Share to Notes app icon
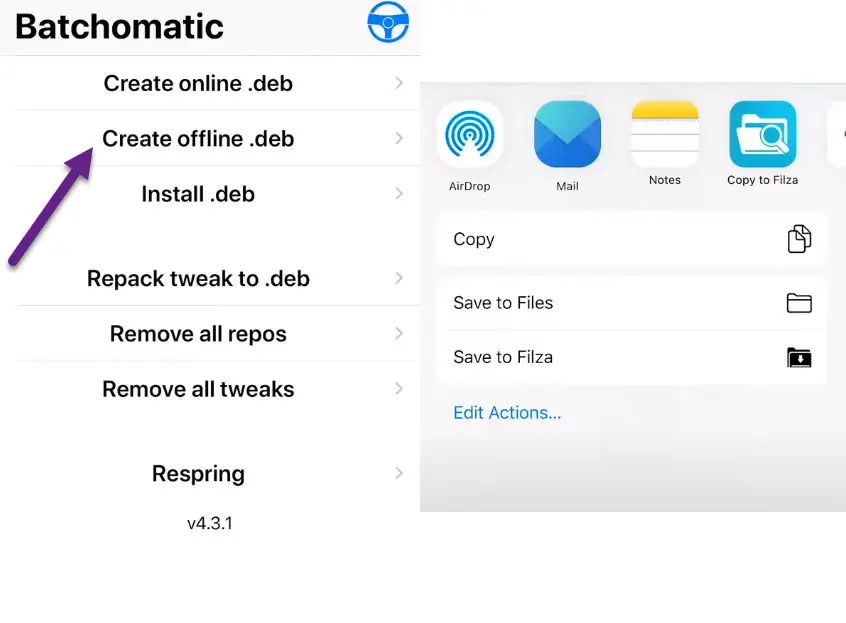846x623 pixels. (x=665, y=134)
